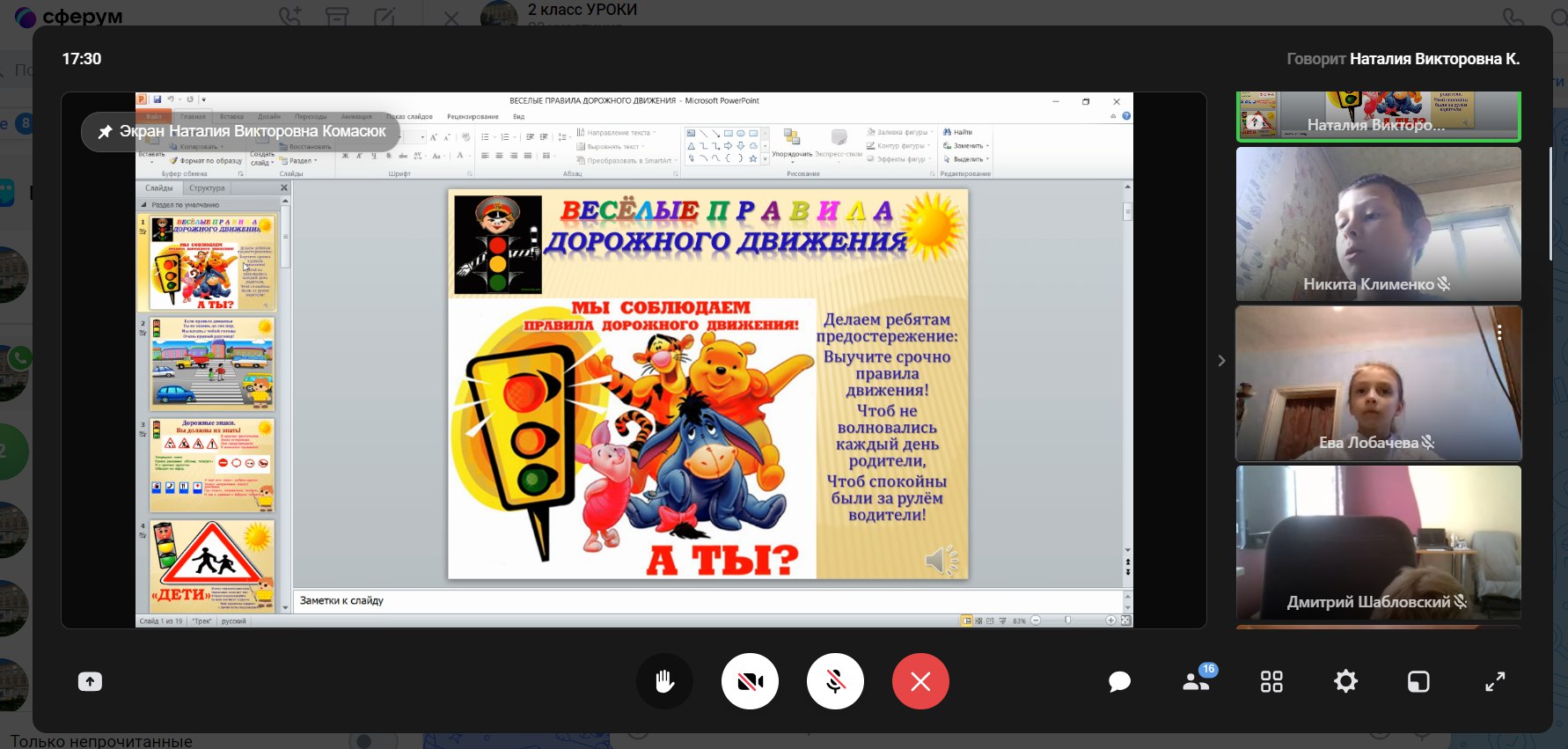1568x749 pixels.
Task: Collapse participants sidebar with chevron
Action: click(x=1221, y=361)
